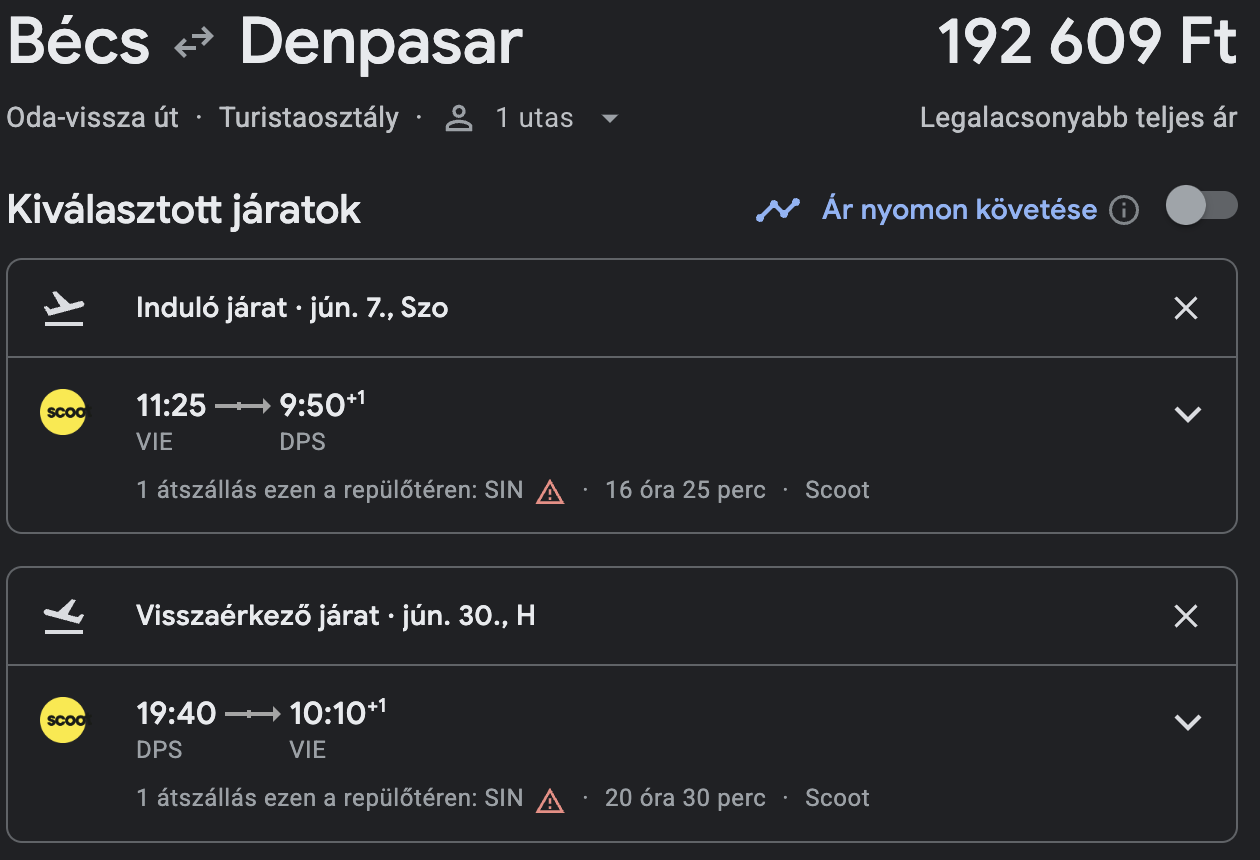Click the return Scoot airline logo
The image size is (1260, 860).
click(63, 720)
